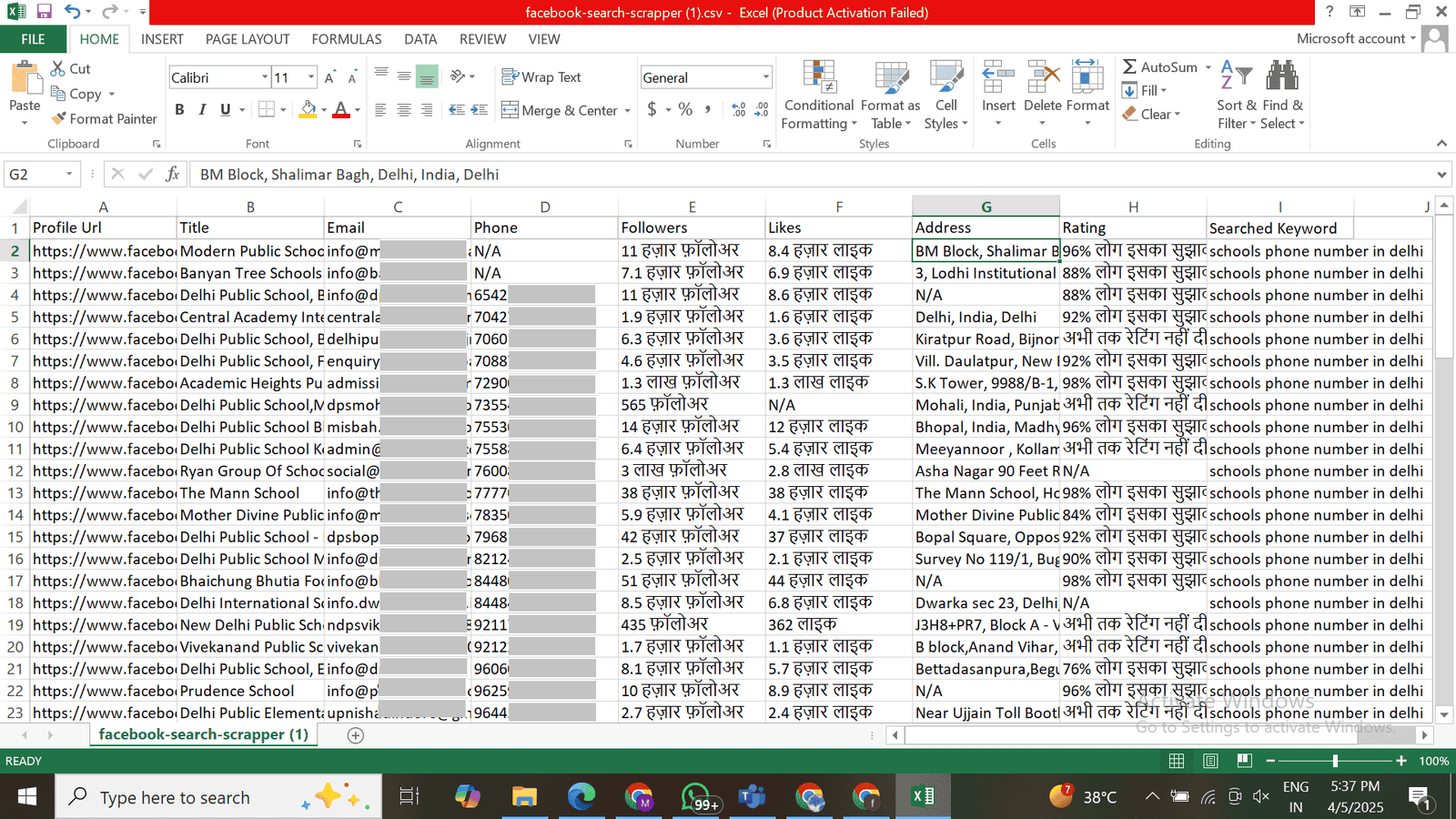
Task: Click the Insert Function fx icon
Action: click(x=172, y=175)
